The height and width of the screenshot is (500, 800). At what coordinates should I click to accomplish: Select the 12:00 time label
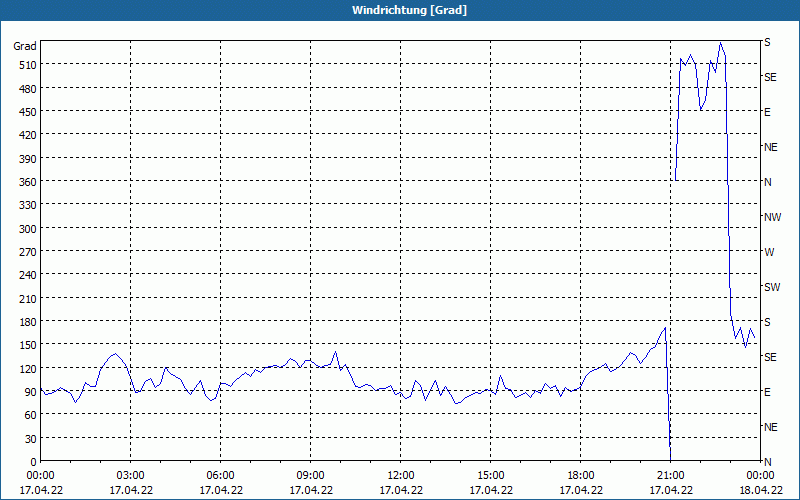tap(401, 476)
